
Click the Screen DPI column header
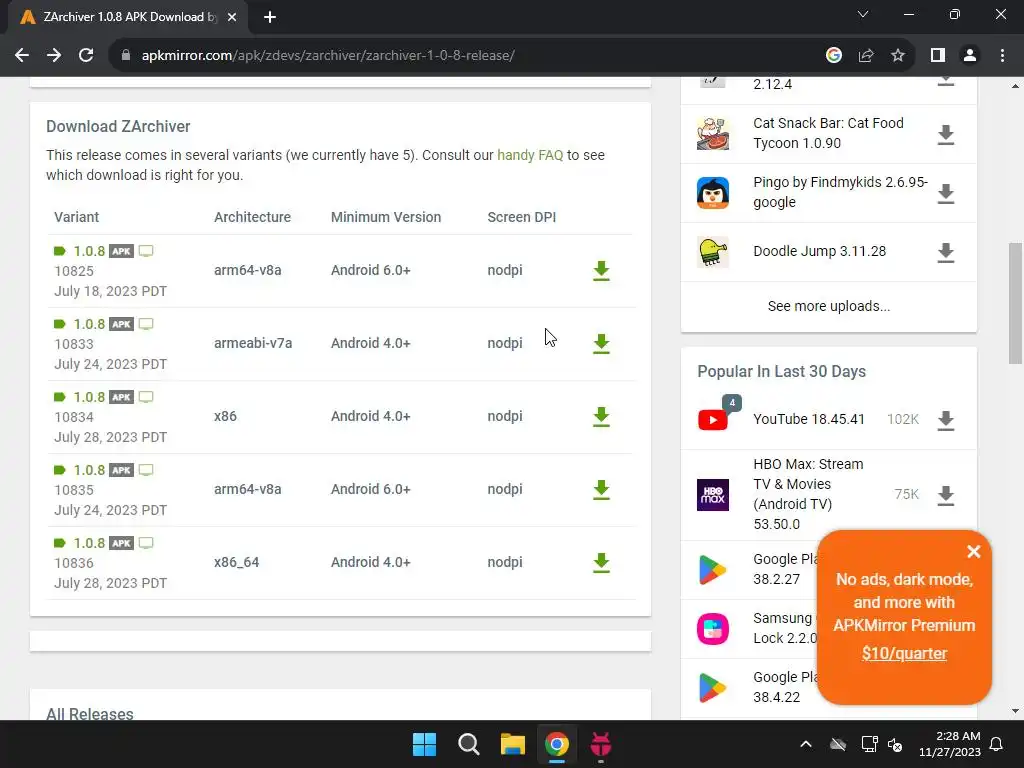[x=521, y=217]
